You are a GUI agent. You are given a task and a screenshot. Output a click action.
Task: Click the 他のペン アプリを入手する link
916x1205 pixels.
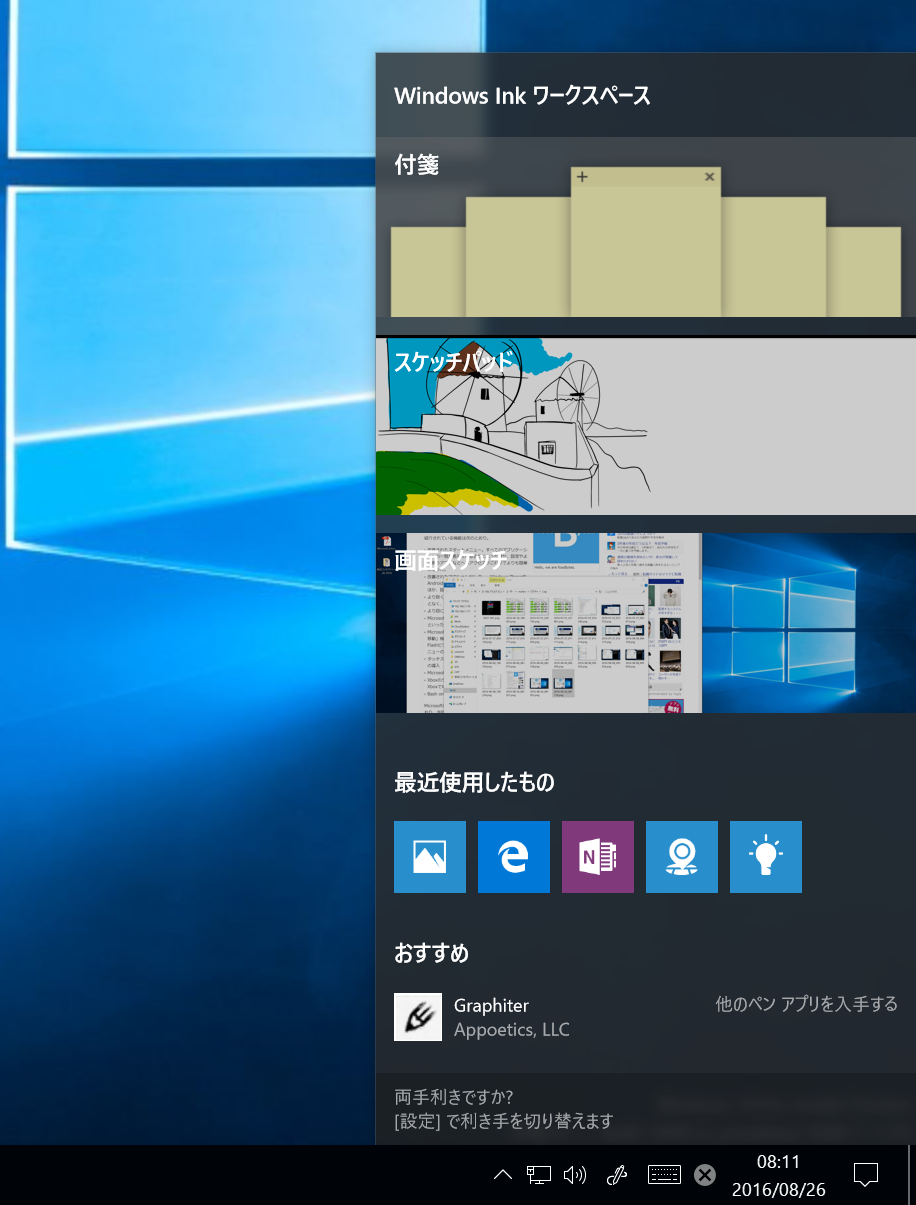pos(806,1004)
